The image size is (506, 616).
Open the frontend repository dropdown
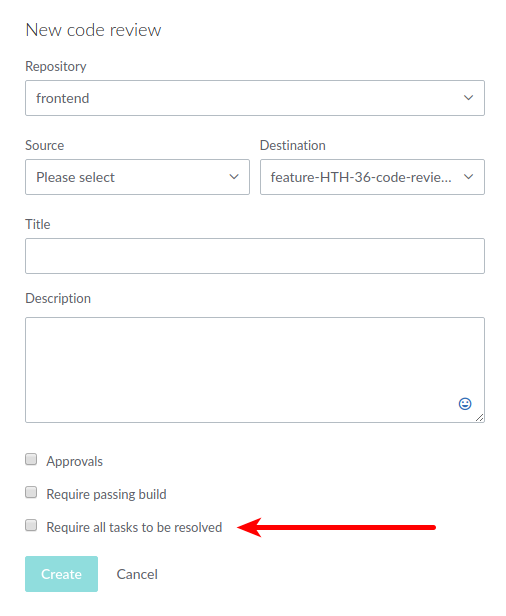255,98
